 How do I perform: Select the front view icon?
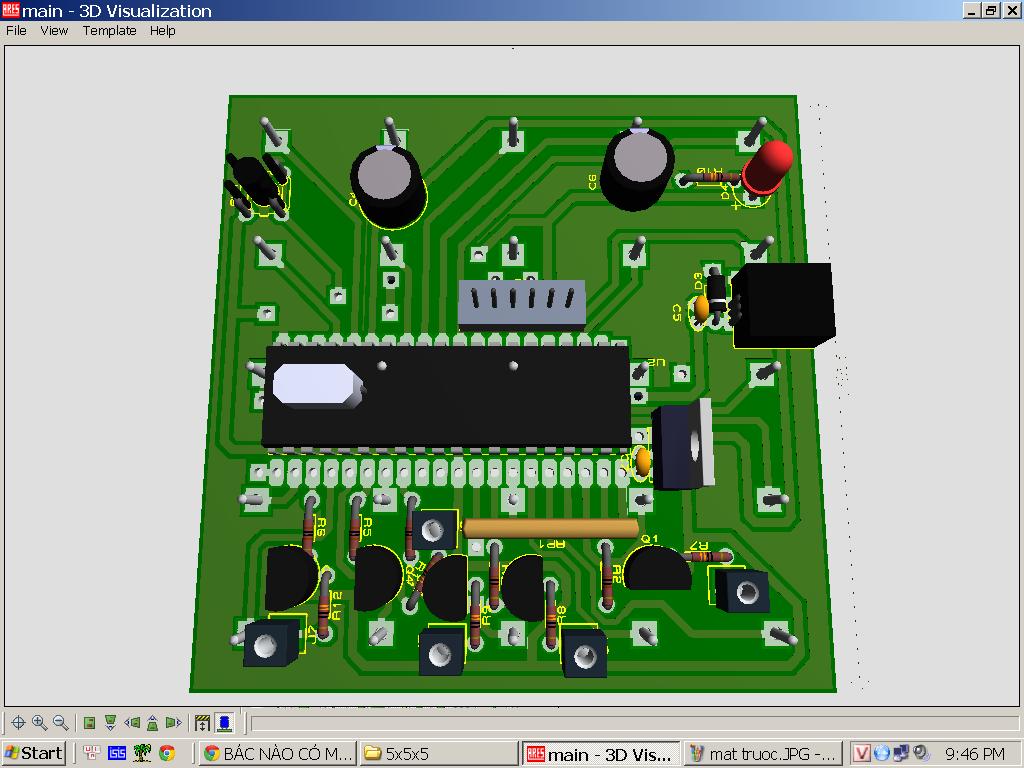pos(110,722)
